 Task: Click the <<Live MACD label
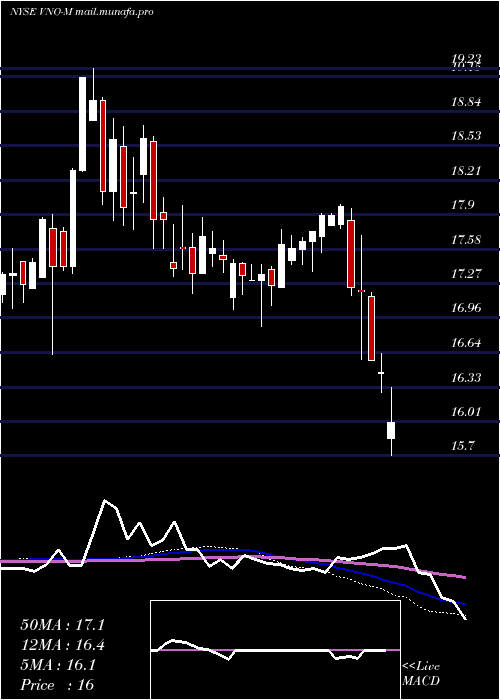(421, 674)
